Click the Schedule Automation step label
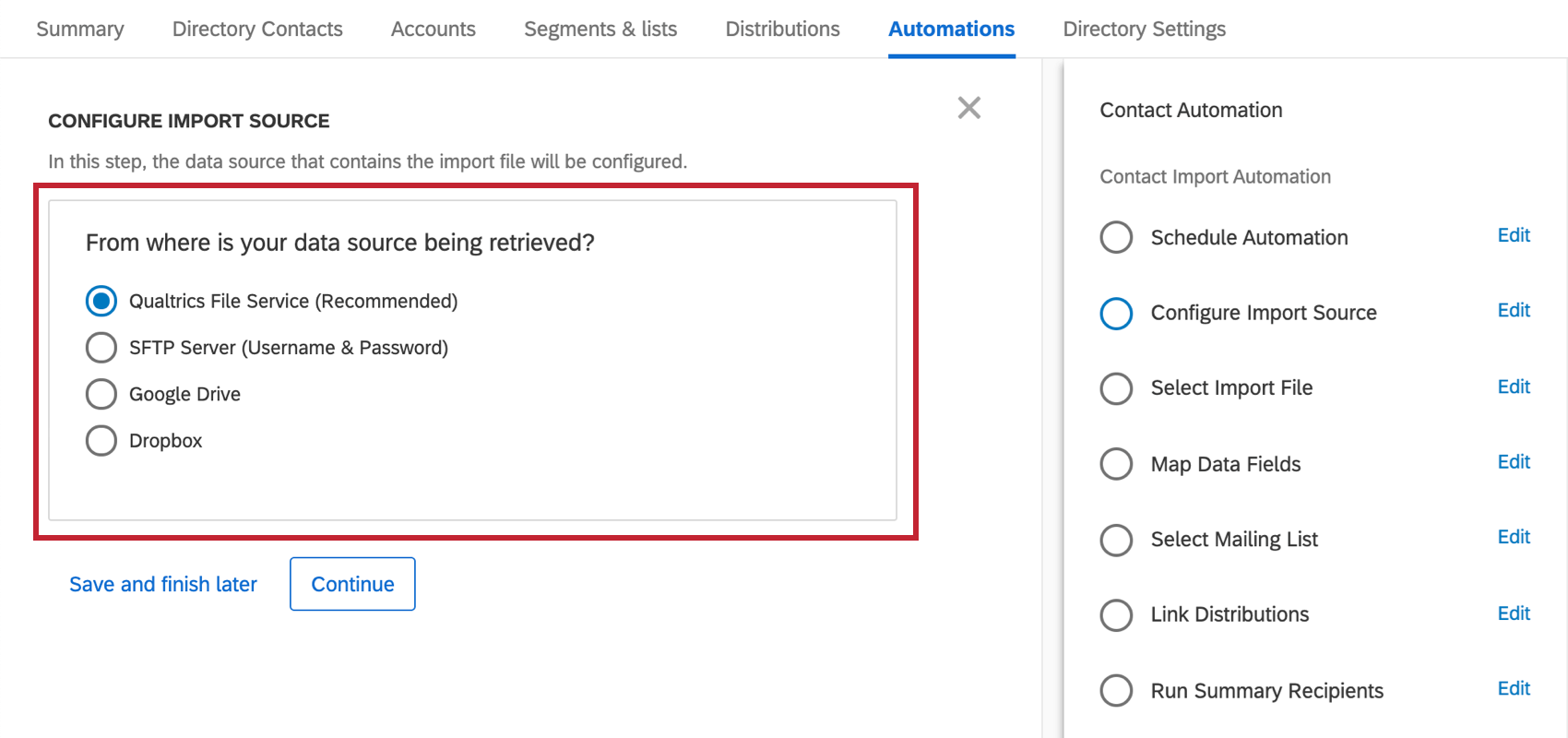Screen dimensions: 1568x738 click(1249, 237)
